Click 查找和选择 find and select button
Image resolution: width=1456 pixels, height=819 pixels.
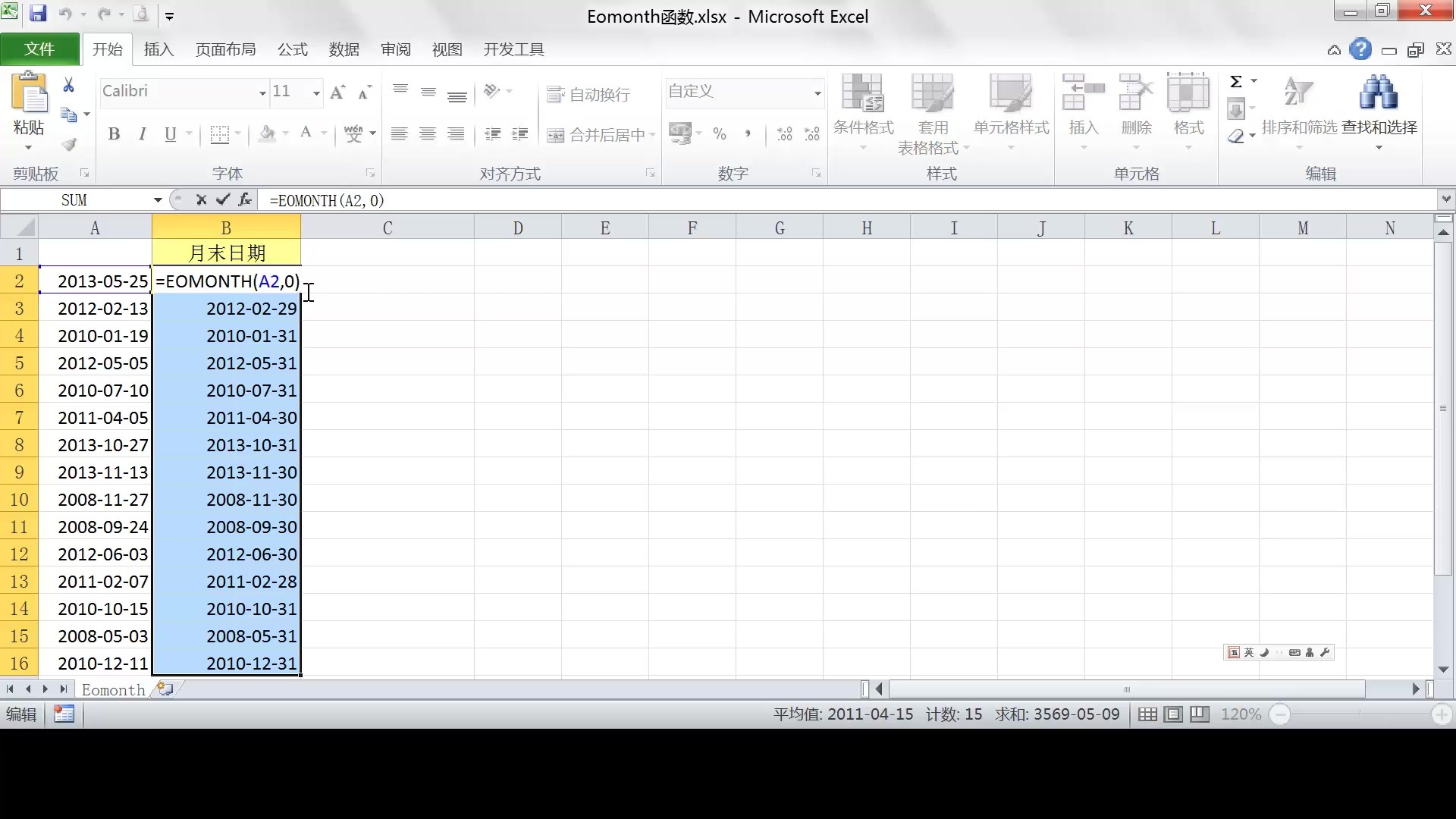click(x=1379, y=111)
